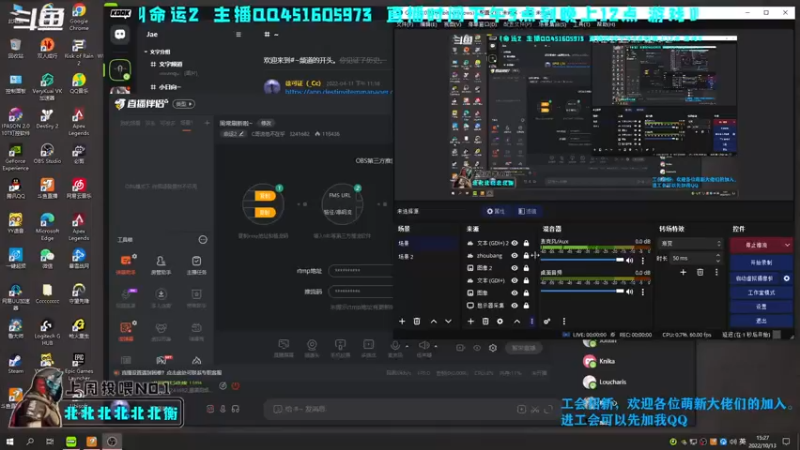Toggle lock on 图像 2 source

pyautogui.click(x=526, y=268)
